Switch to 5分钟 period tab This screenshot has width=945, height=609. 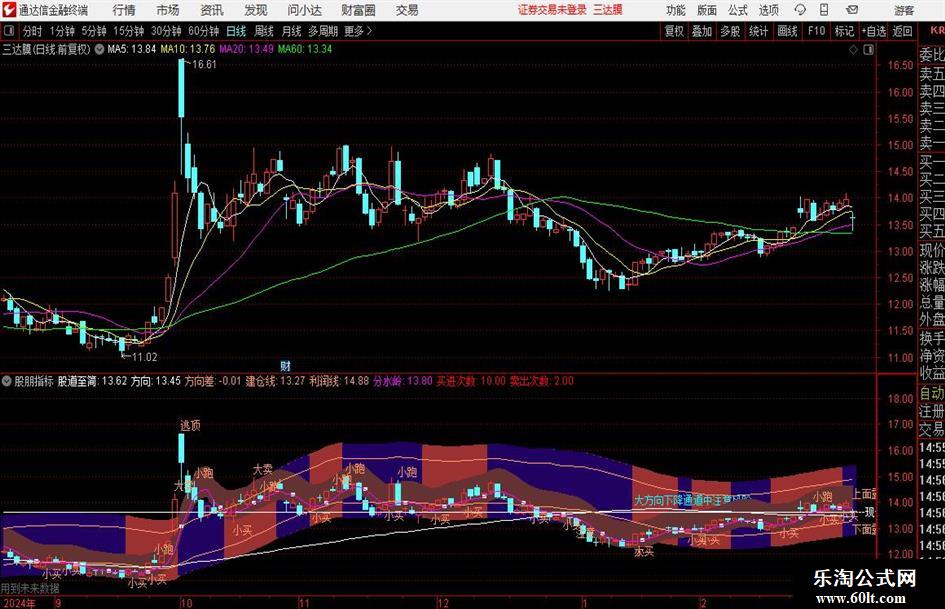94,31
